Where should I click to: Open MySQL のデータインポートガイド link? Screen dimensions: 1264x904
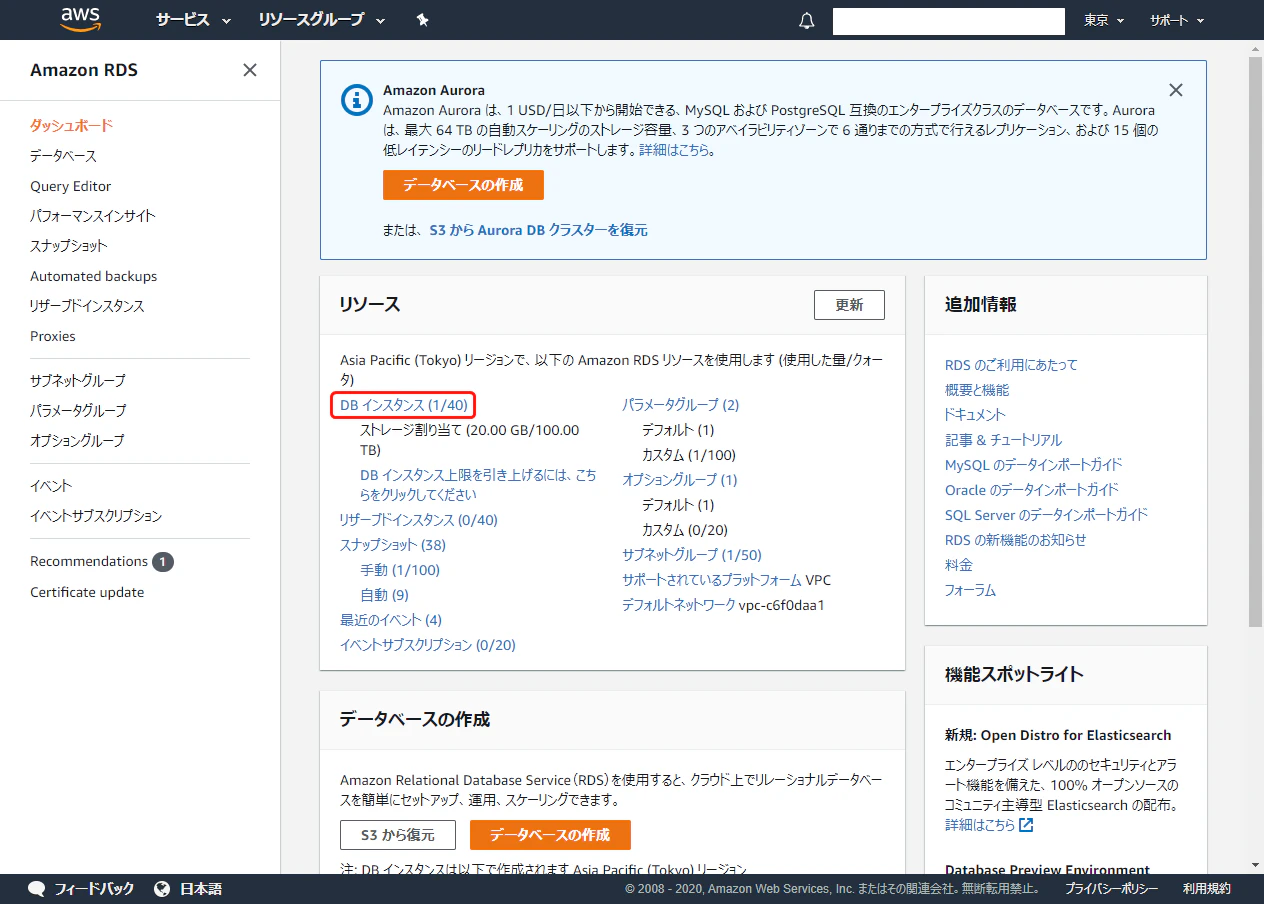click(1034, 465)
